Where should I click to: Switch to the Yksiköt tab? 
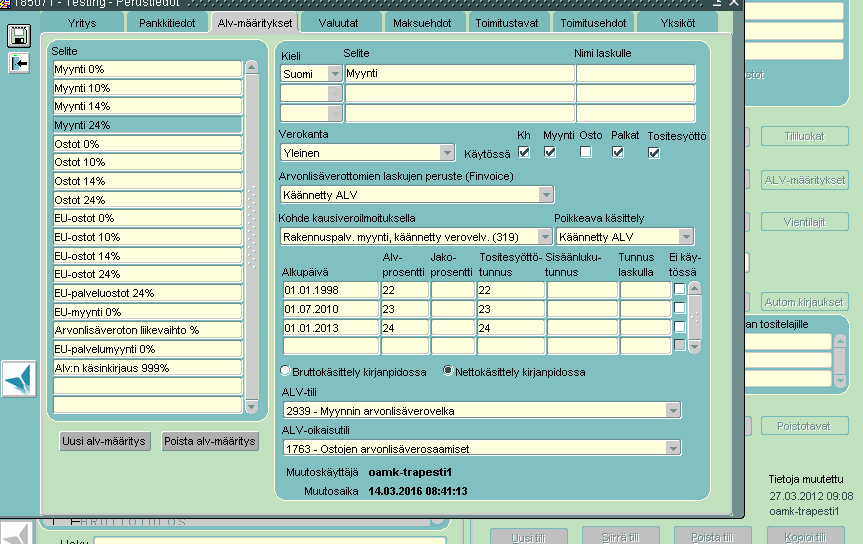pos(678,23)
